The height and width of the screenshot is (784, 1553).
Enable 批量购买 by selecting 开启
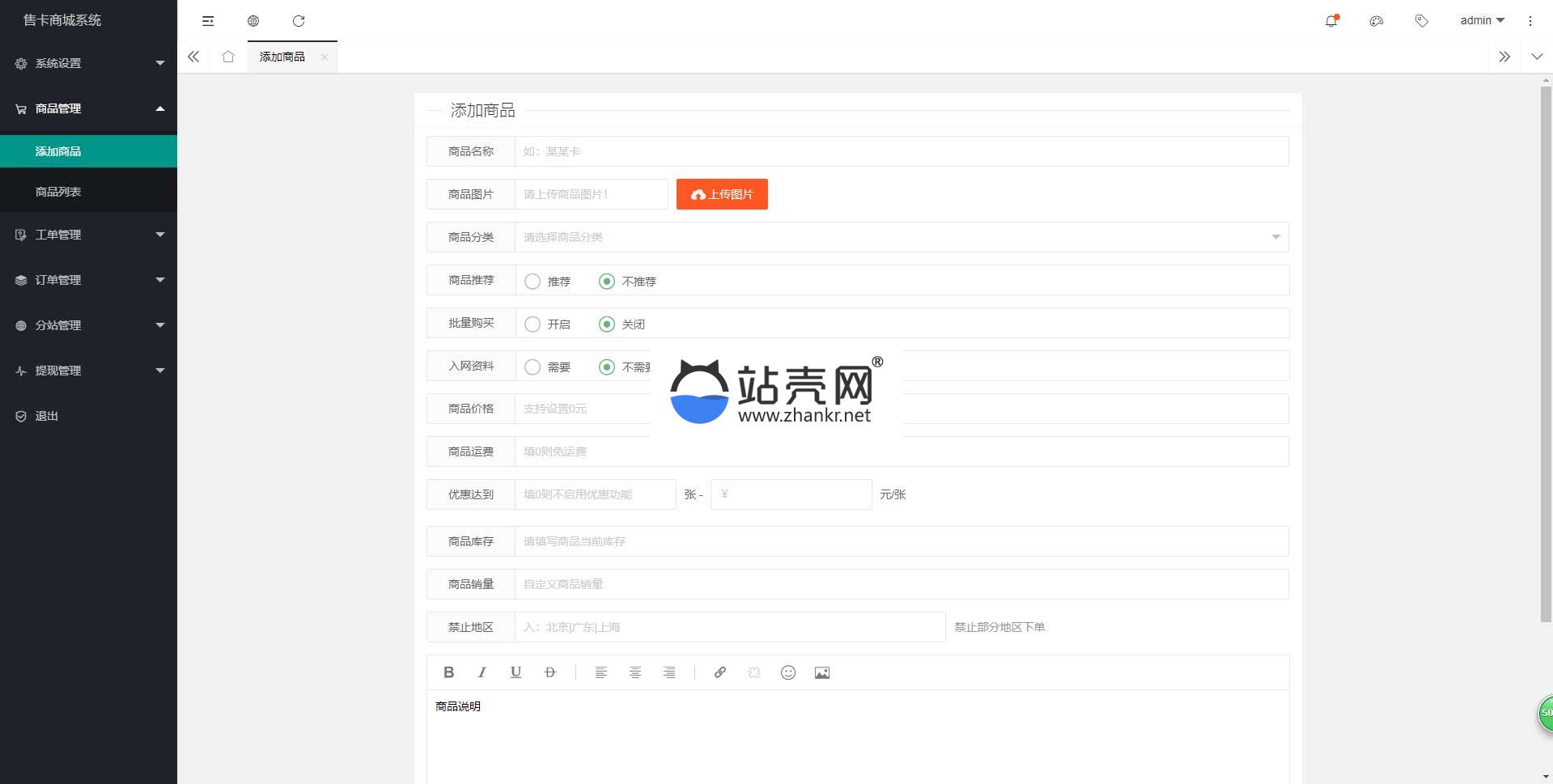click(x=533, y=324)
